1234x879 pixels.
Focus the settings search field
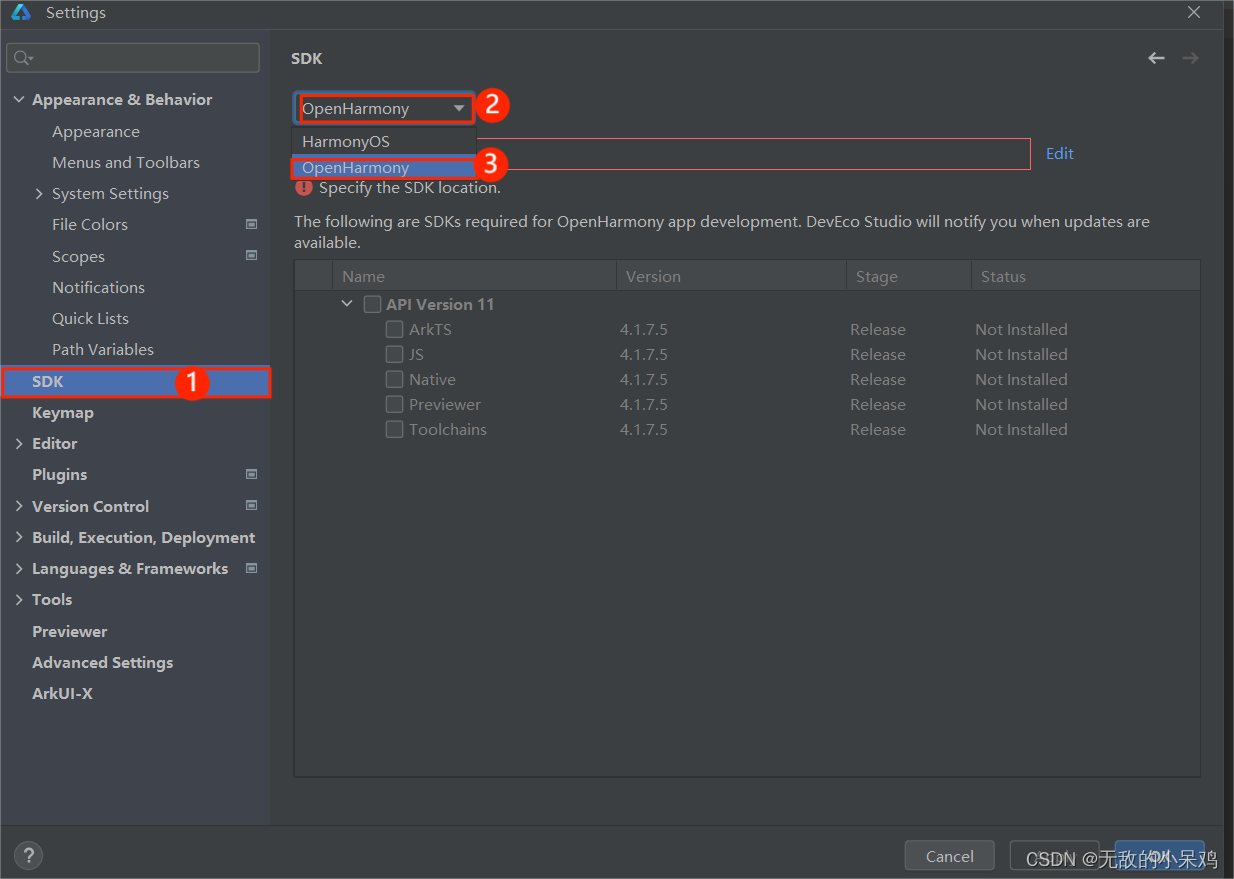click(x=133, y=58)
